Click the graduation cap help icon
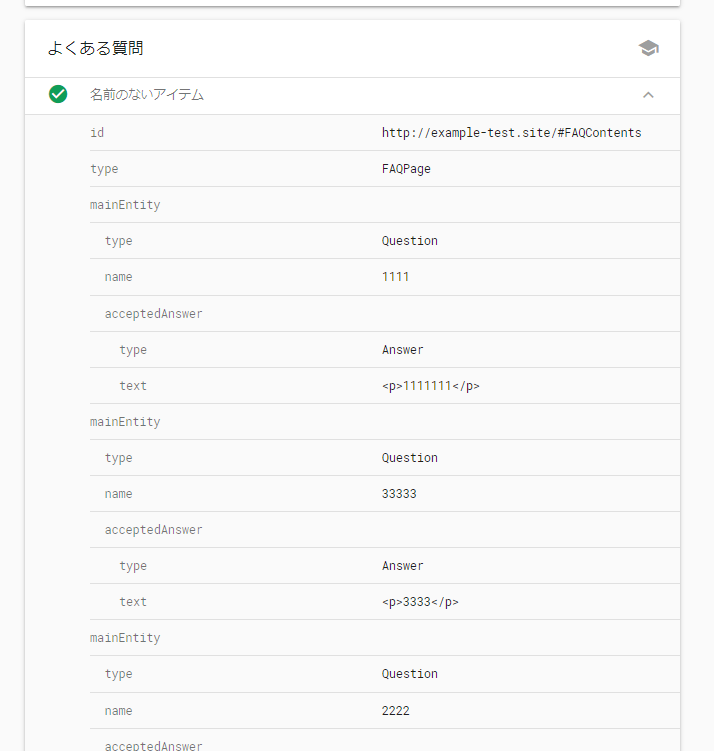 [x=648, y=48]
